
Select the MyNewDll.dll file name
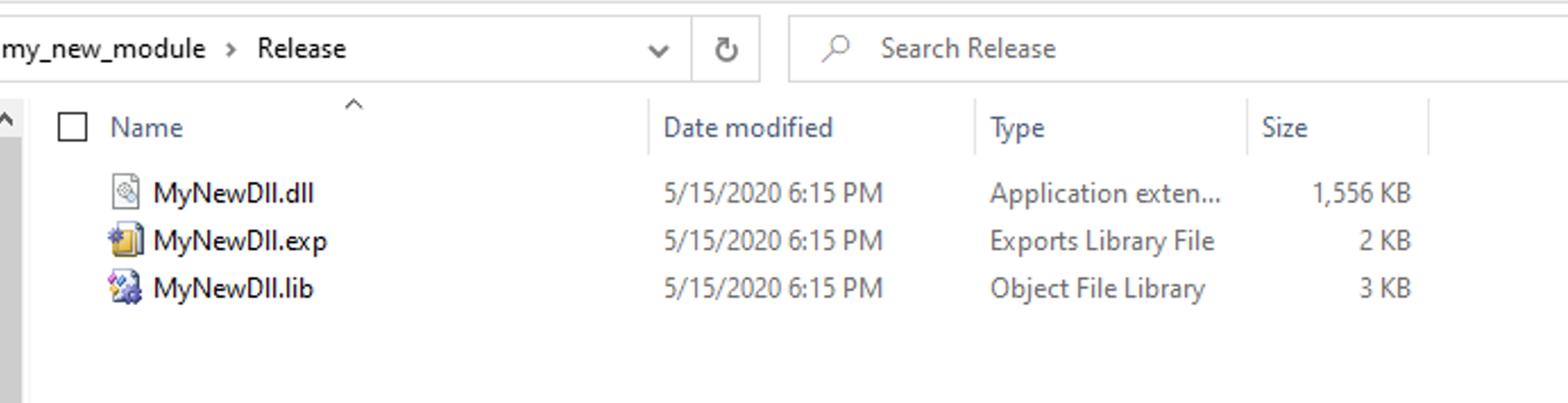coord(233,193)
